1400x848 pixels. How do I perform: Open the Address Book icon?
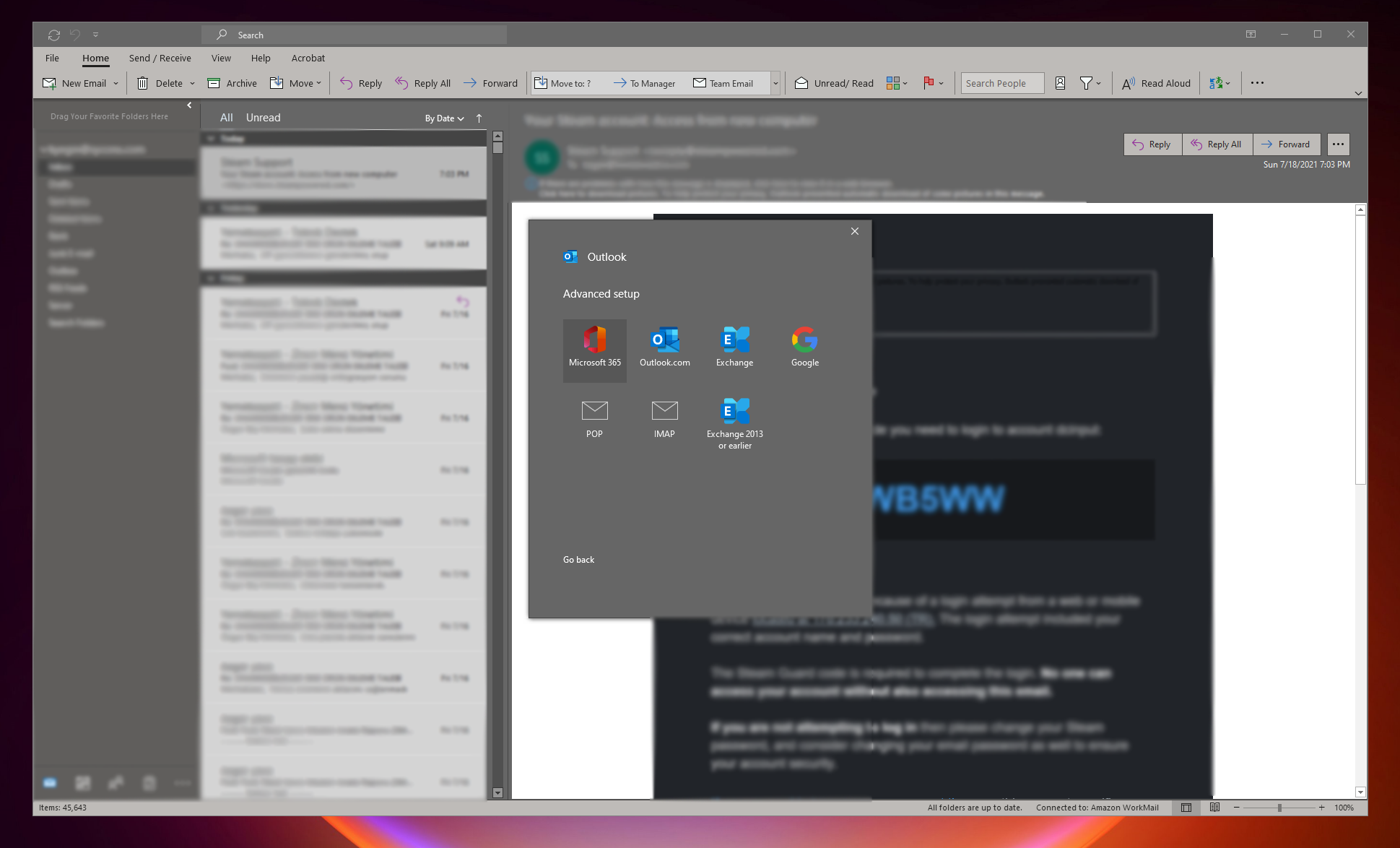1060,83
